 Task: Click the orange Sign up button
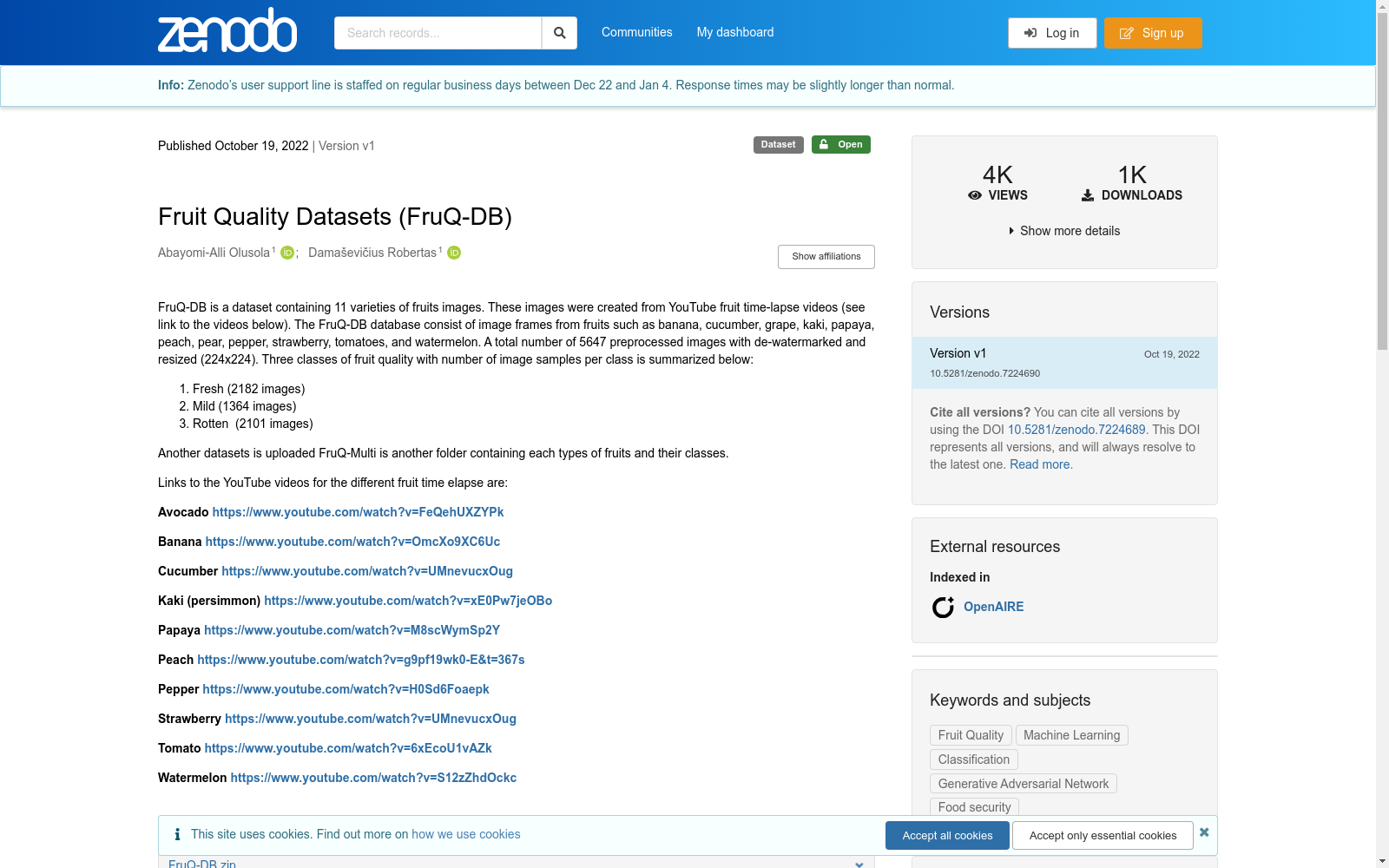(1153, 33)
